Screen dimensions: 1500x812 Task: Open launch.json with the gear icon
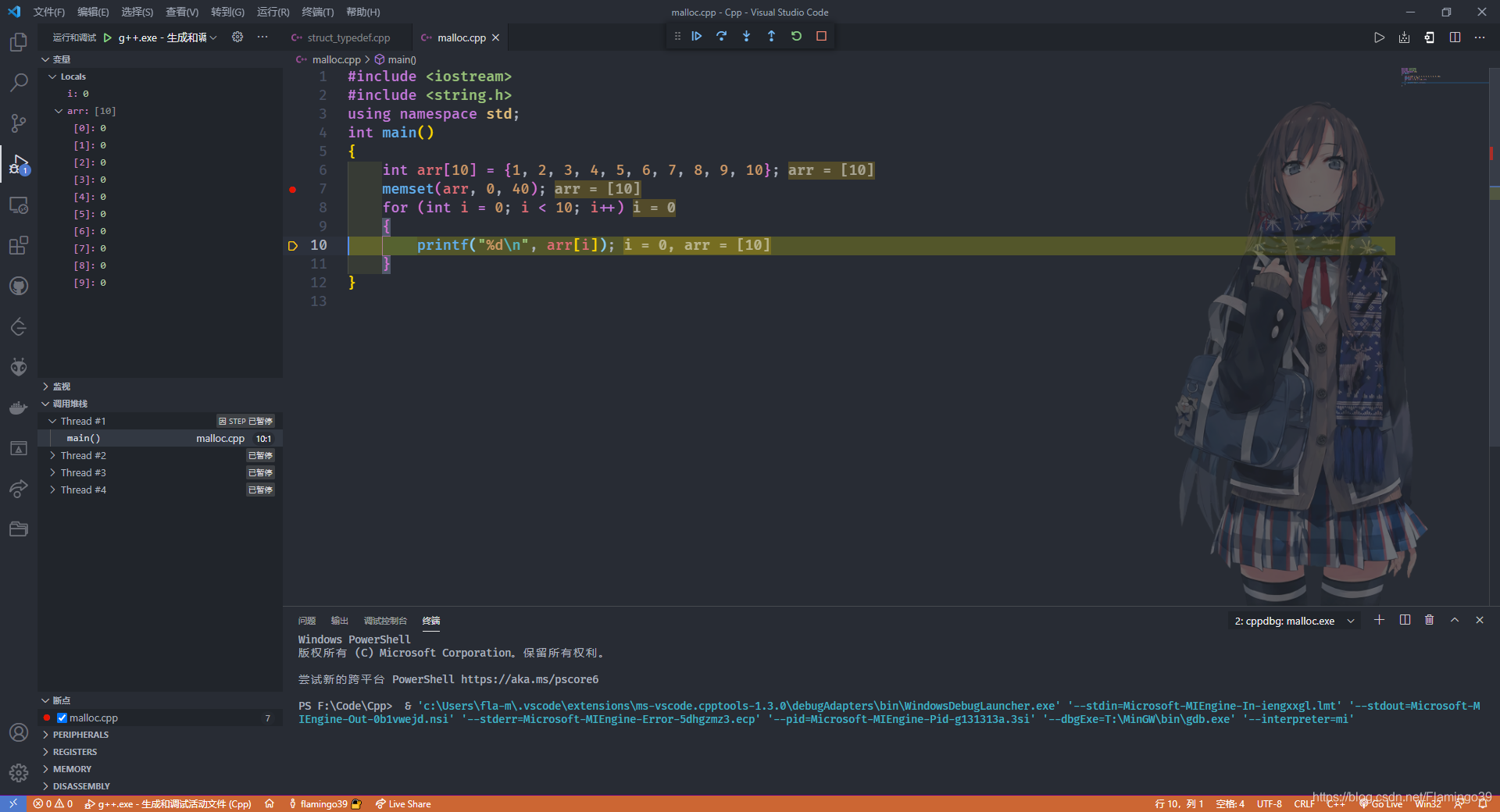(x=237, y=37)
